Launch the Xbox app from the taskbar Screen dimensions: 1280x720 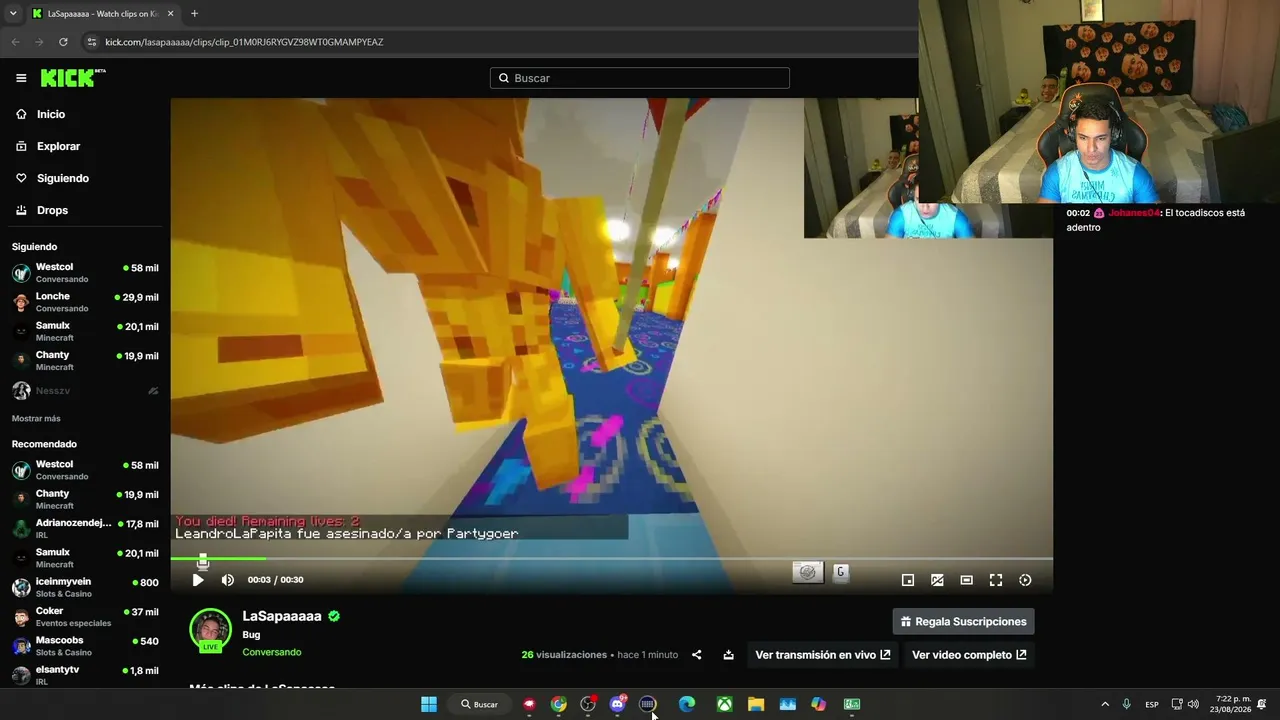pos(724,704)
